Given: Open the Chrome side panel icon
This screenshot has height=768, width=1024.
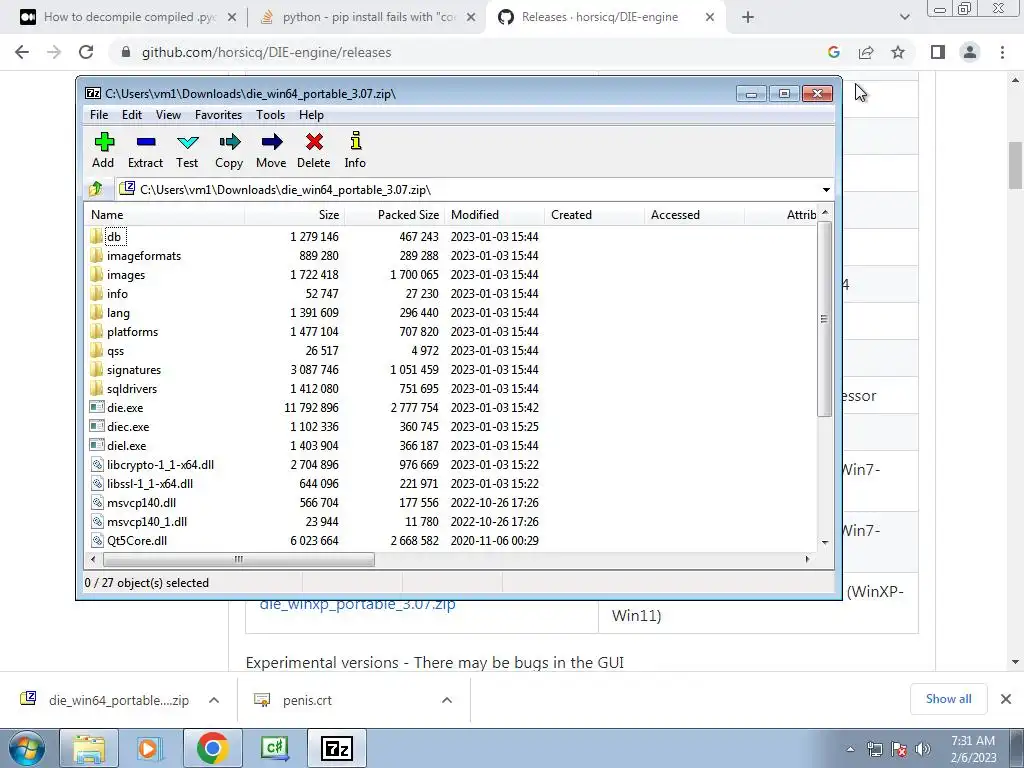Looking at the screenshot, I should pos(938,52).
